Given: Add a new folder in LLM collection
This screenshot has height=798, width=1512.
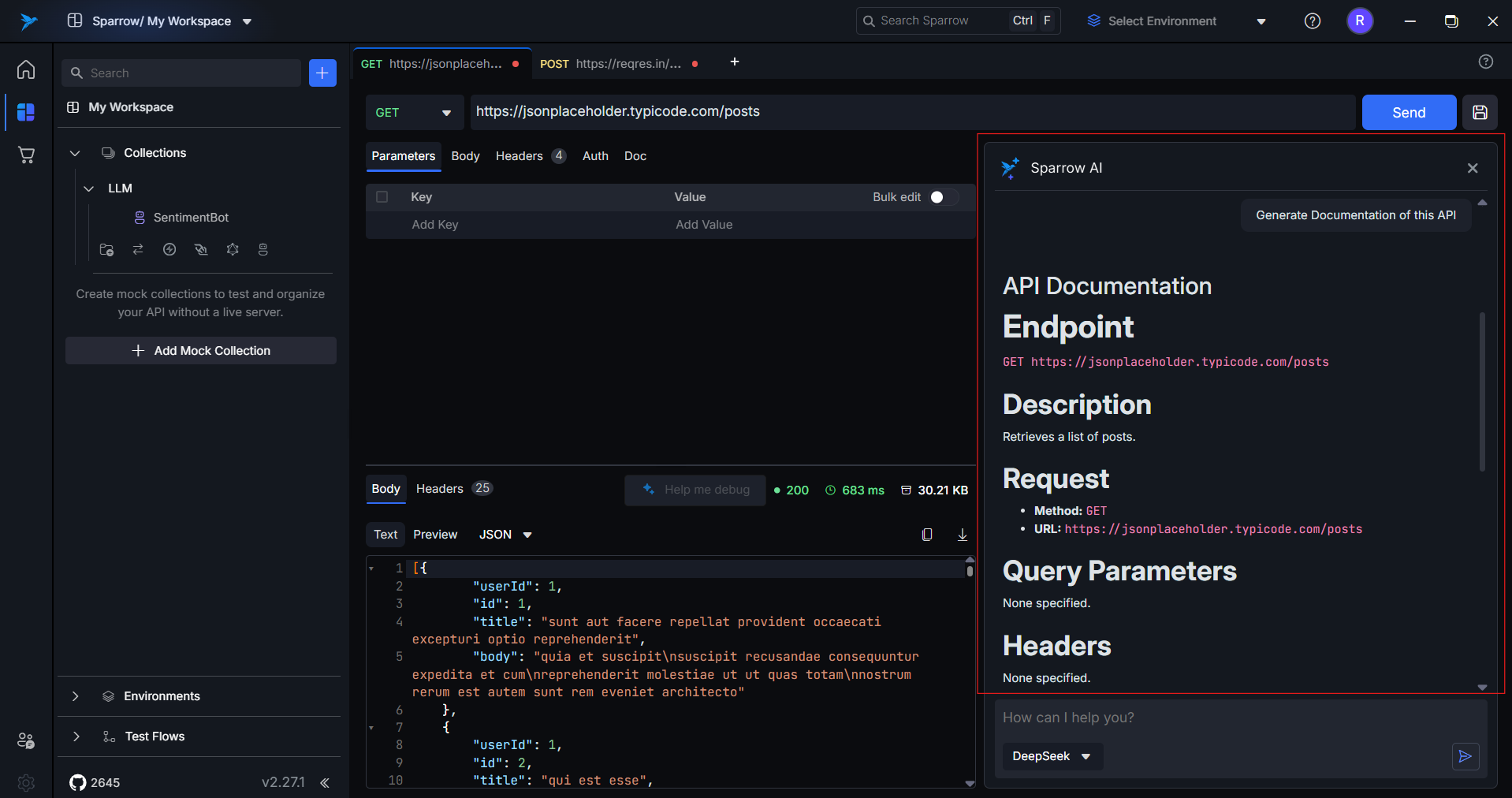Looking at the screenshot, I should pyautogui.click(x=106, y=249).
